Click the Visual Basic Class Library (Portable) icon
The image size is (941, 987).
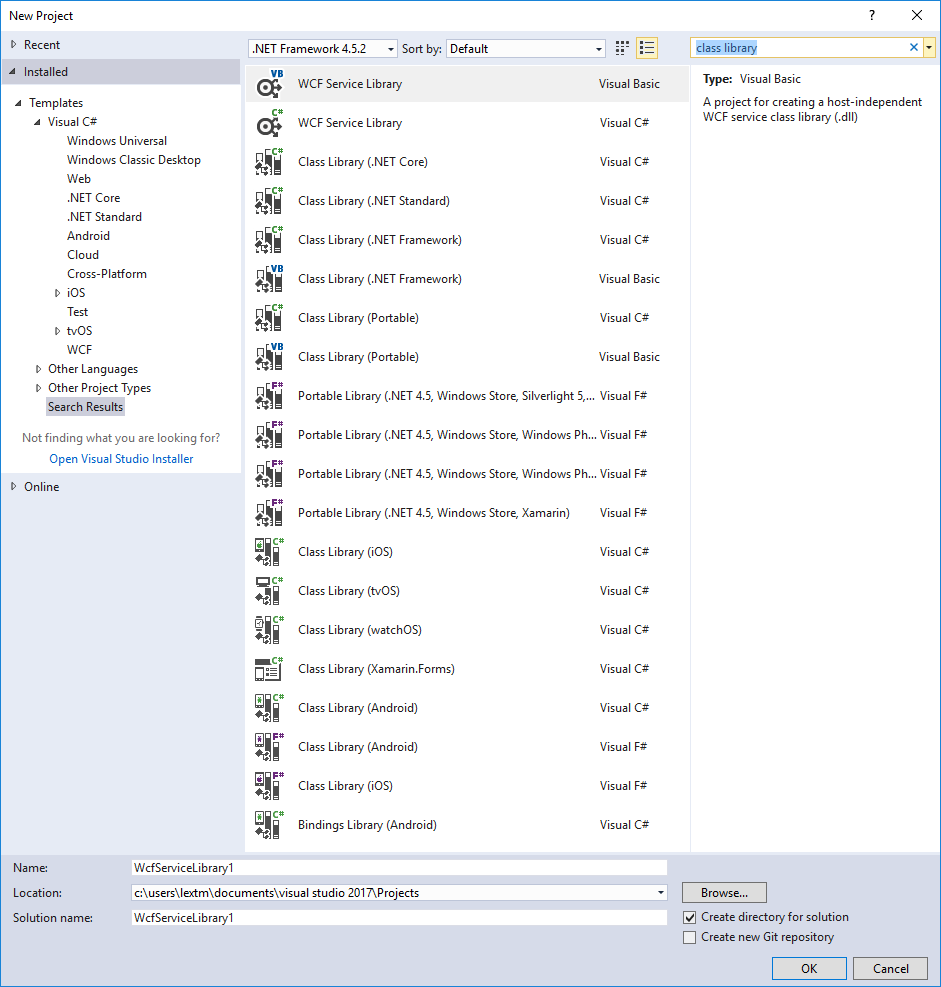pyautogui.click(x=268, y=356)
